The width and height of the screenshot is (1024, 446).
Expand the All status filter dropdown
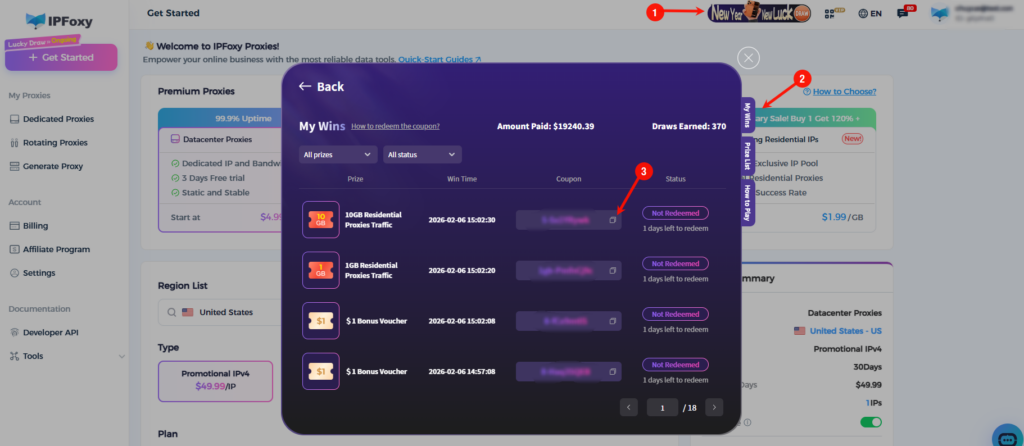point(423,154)
